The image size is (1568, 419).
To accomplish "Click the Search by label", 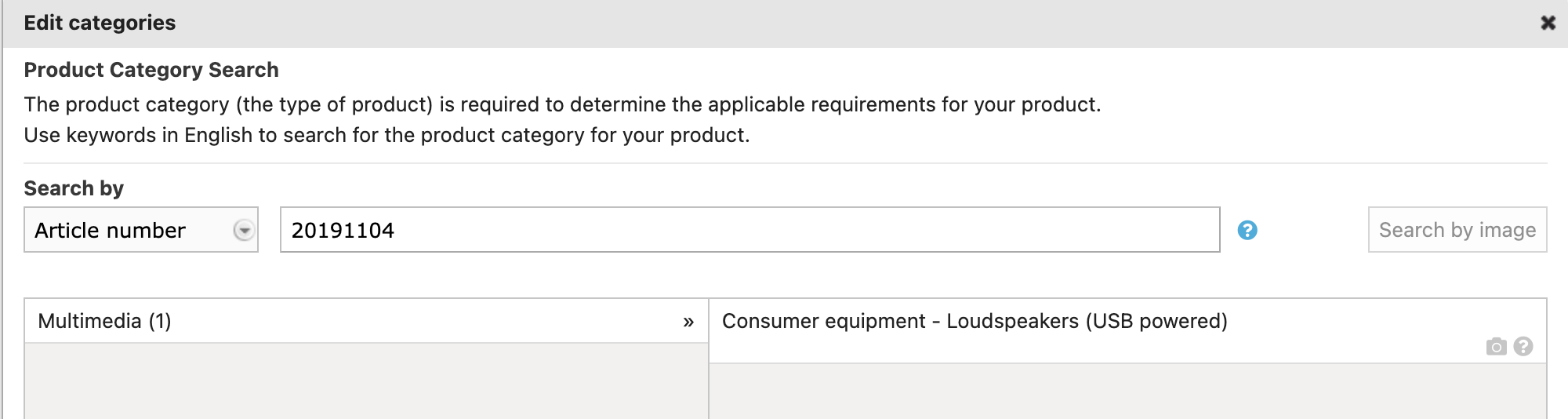I will [x=74, y=188].
